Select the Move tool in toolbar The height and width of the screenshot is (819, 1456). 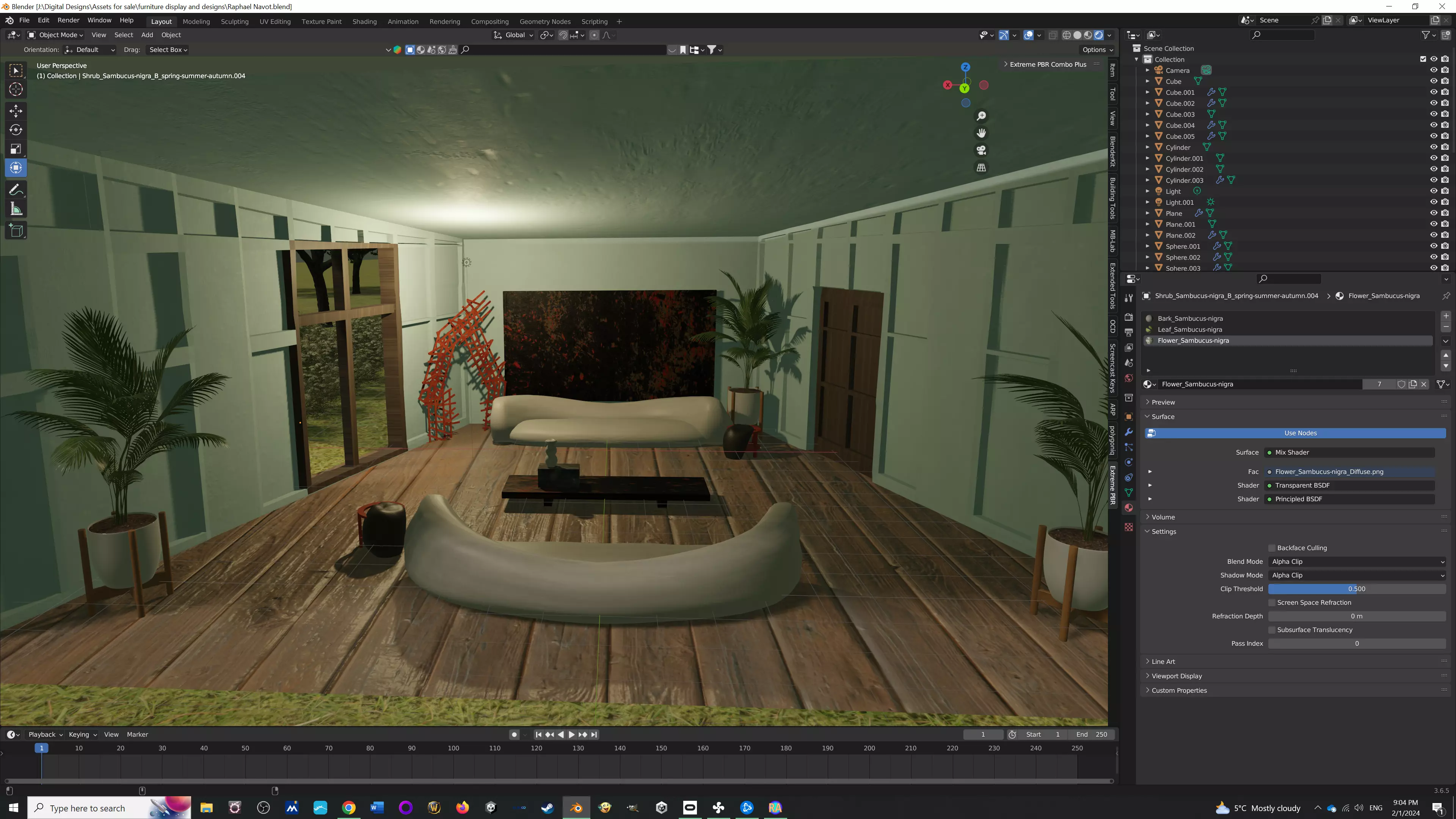pos(16,111)
